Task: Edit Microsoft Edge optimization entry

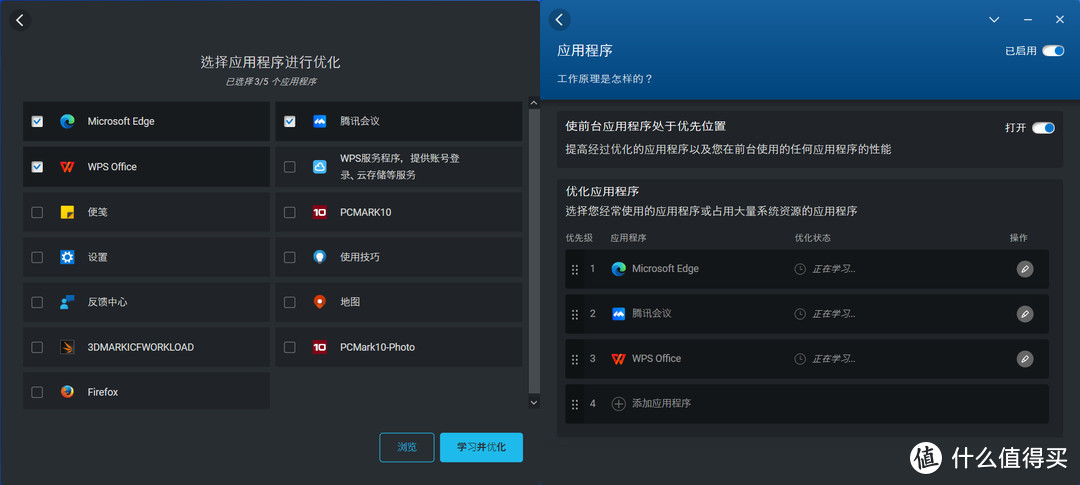Action: click(x=1025, y=269)
